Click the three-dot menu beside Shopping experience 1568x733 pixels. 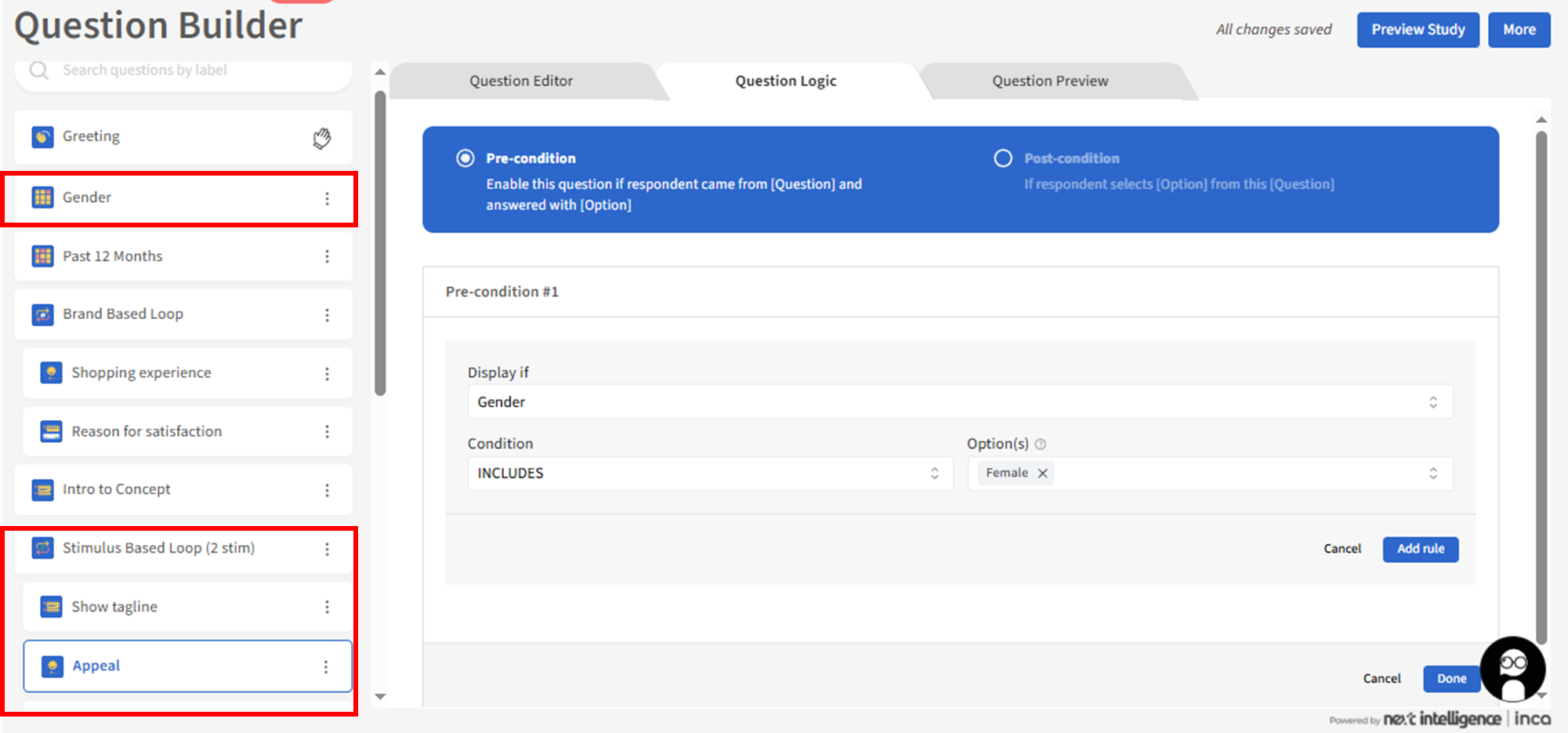(x=327, y=373)
